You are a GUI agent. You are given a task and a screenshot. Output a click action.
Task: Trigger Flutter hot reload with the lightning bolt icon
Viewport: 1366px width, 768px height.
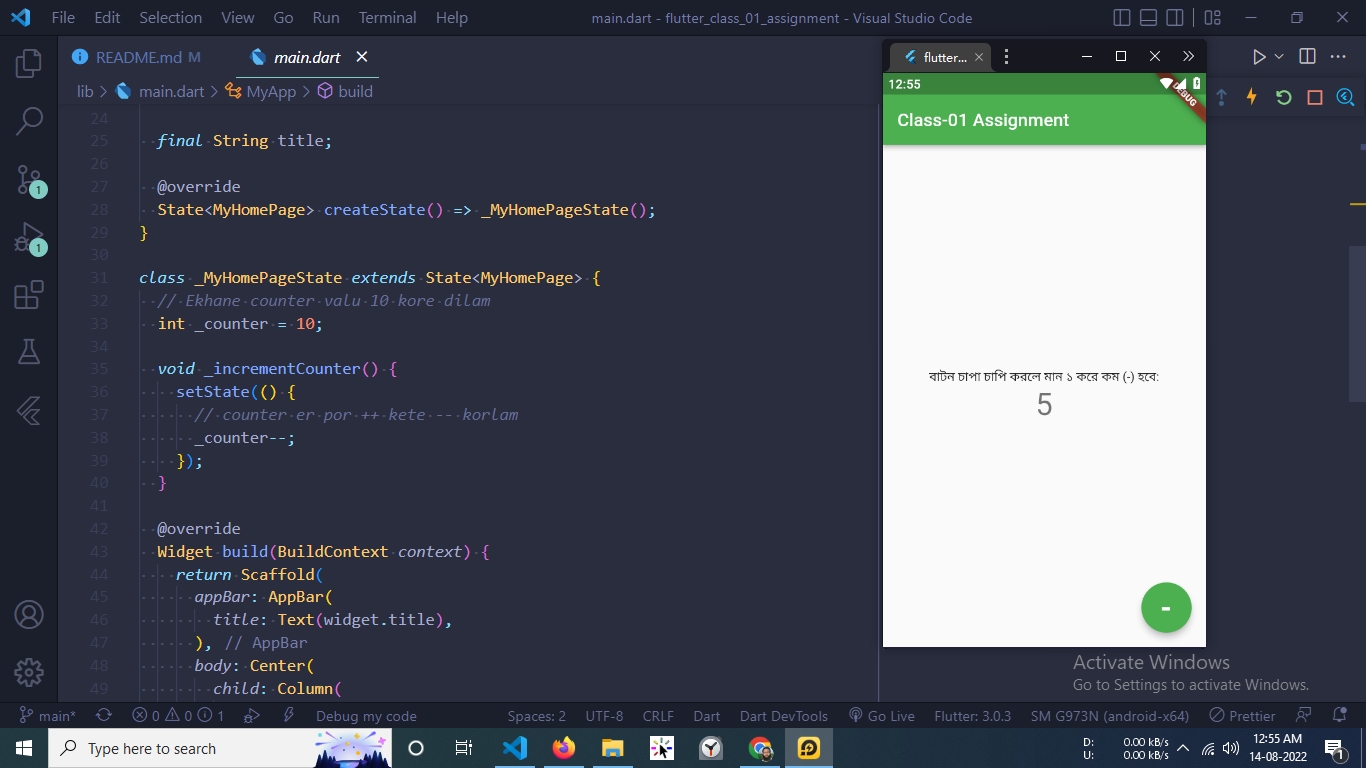(1251, 97)
